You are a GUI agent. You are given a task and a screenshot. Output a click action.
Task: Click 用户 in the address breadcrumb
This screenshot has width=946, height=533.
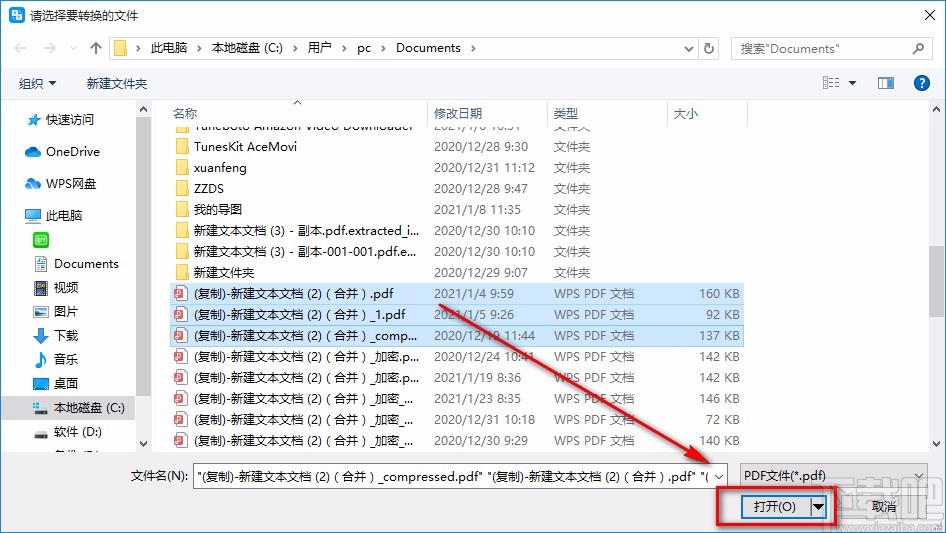point(319,48)
